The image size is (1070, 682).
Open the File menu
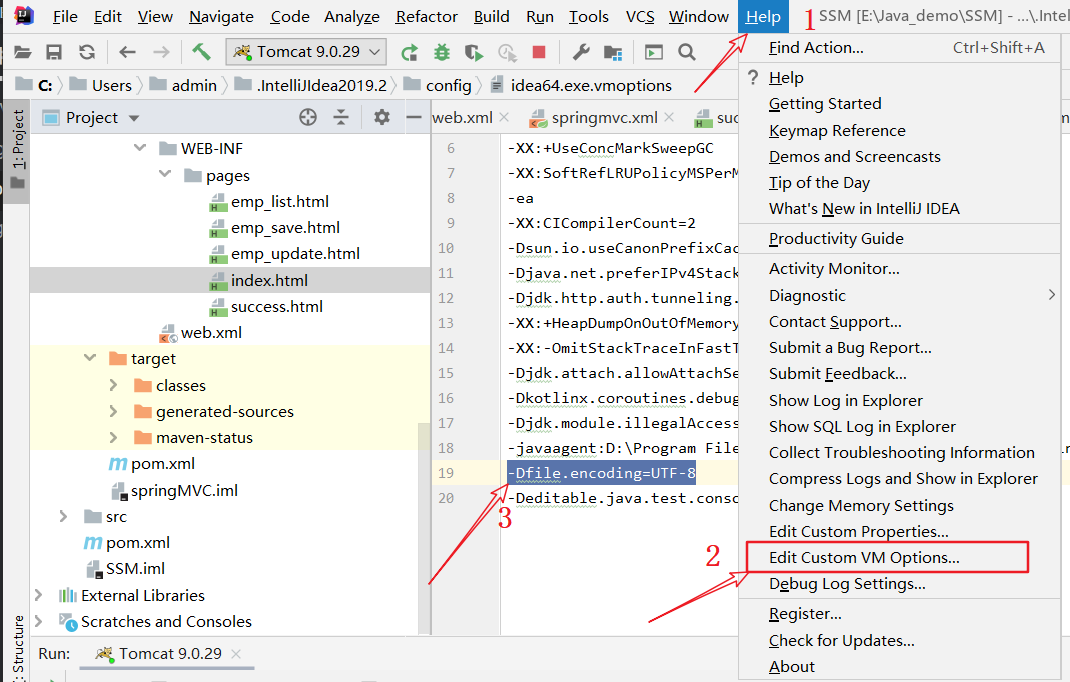65,16
